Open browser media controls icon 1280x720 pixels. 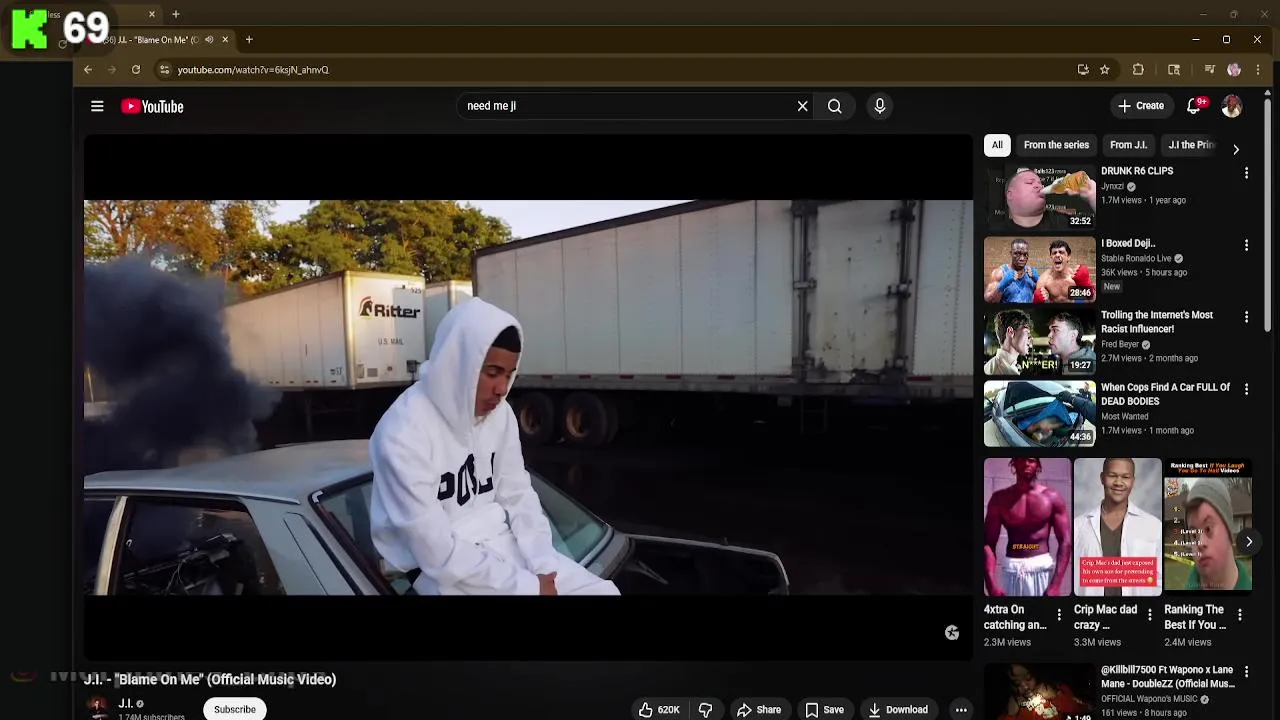click(x=1209, y=70)
